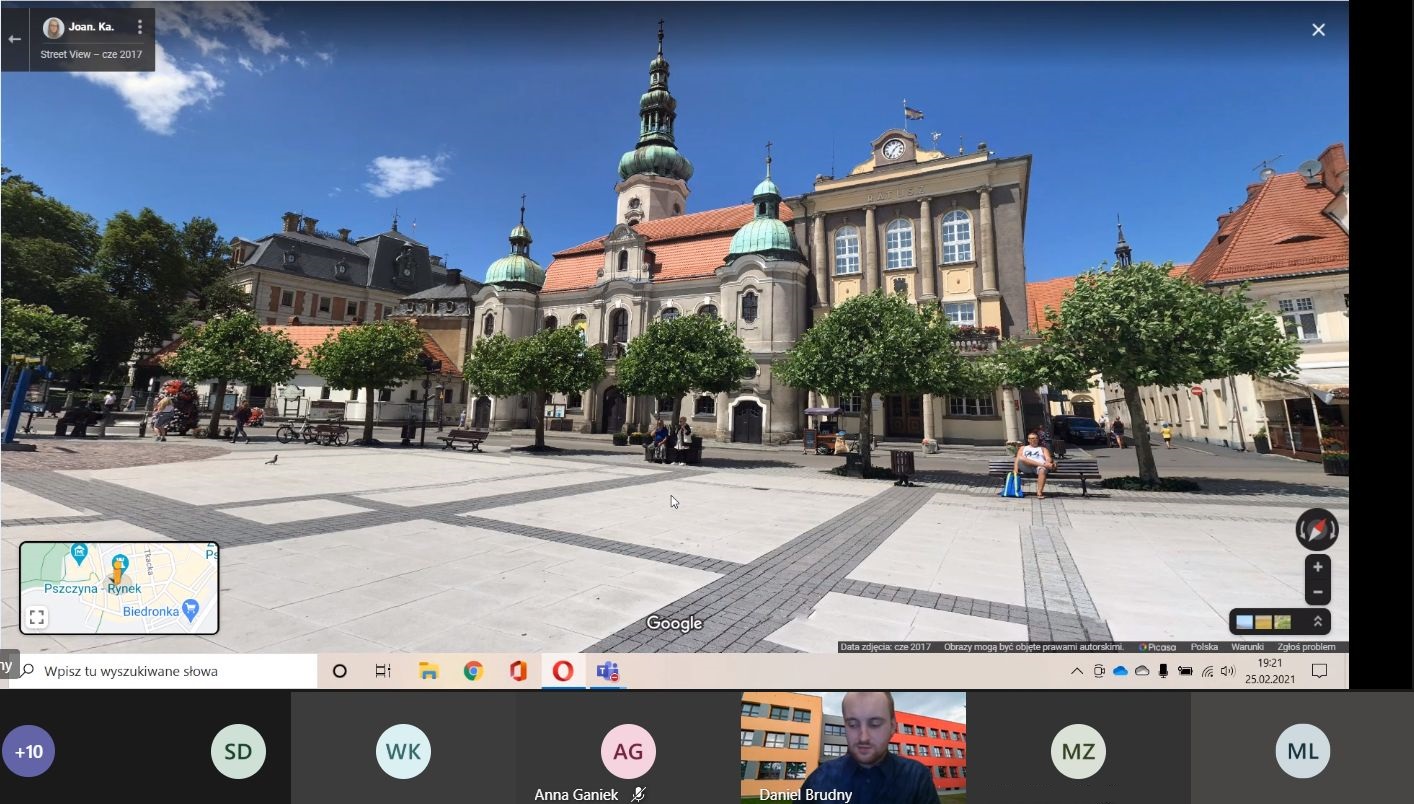Click the back arrow in Street View
This screenshot has height=804, width=1414.
14,39
